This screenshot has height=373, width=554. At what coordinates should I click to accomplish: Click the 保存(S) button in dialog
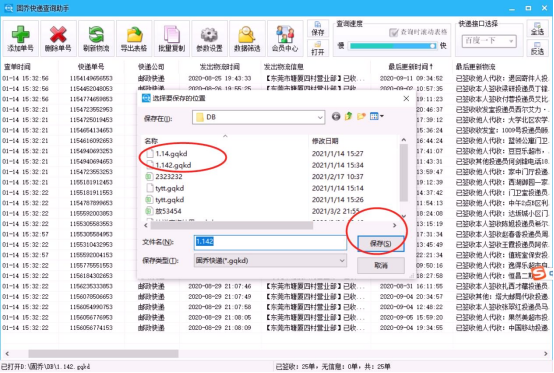(381, 243)
